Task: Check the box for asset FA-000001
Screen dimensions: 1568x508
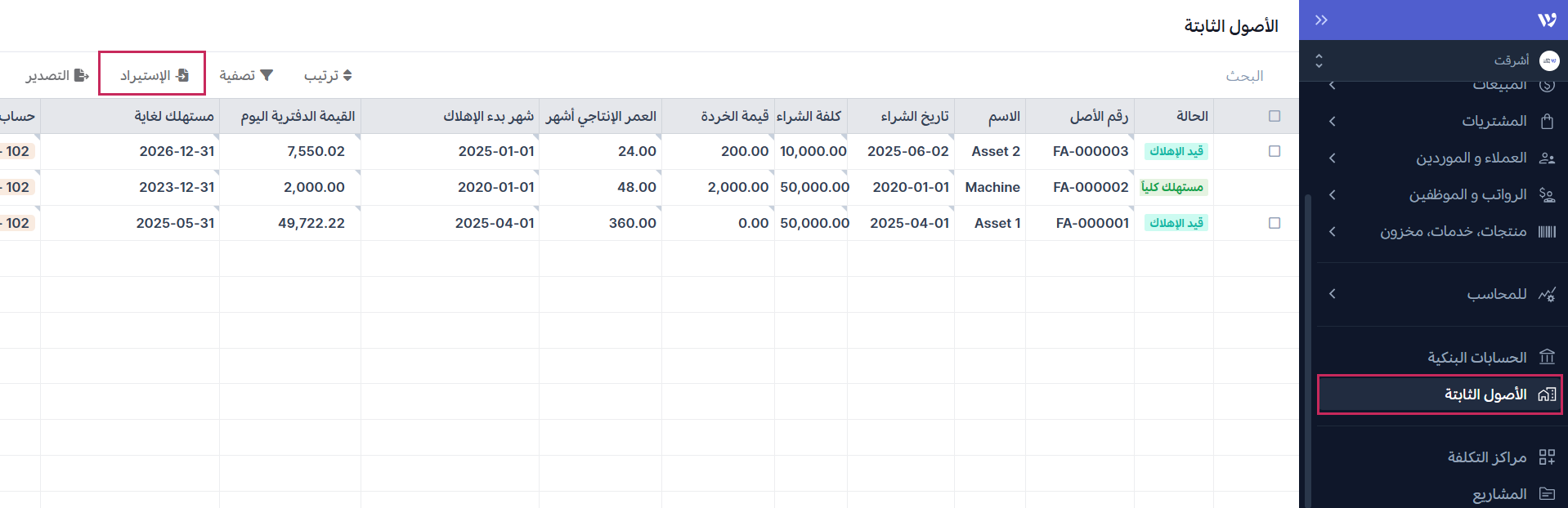Action: point(1274,223)
